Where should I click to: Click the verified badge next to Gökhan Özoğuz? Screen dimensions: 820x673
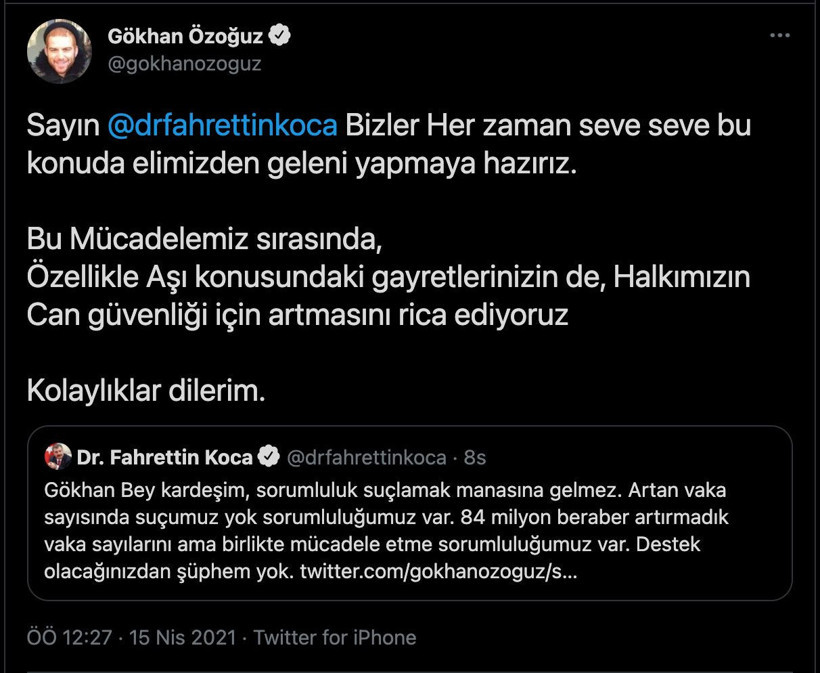click(x=277, y=32)
